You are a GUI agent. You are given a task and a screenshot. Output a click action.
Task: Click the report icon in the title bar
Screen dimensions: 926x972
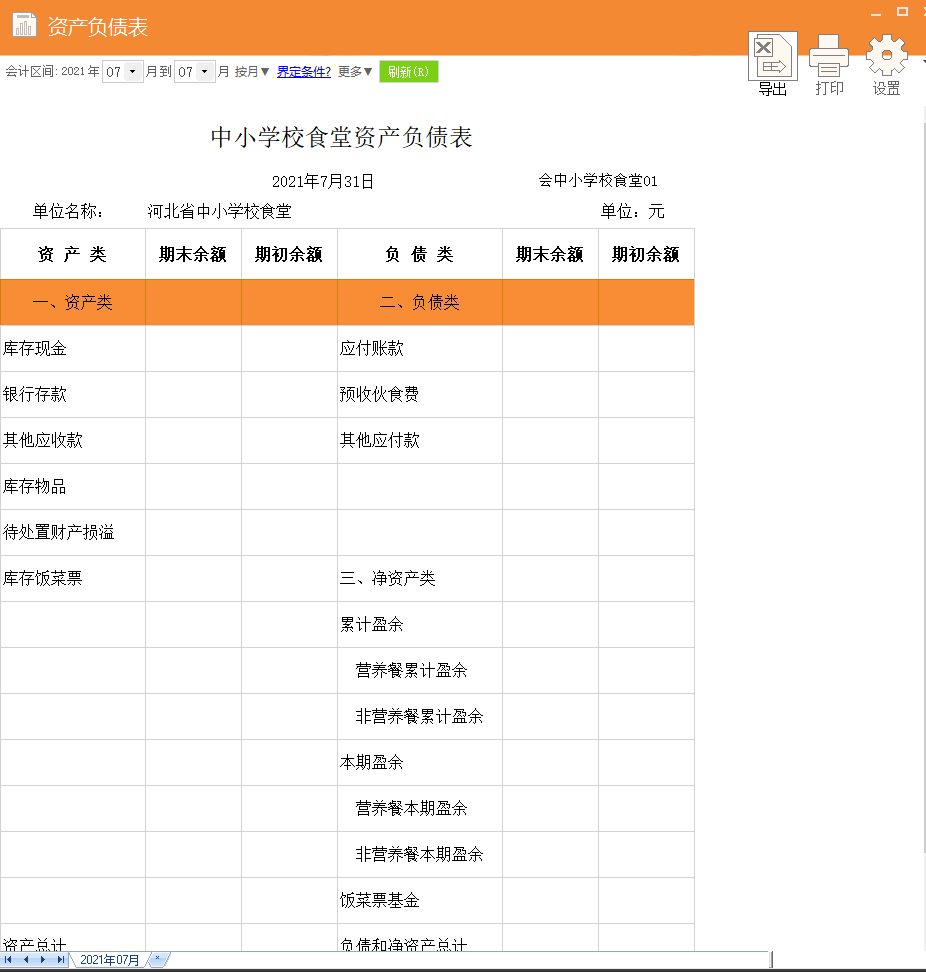coord(25,25)
